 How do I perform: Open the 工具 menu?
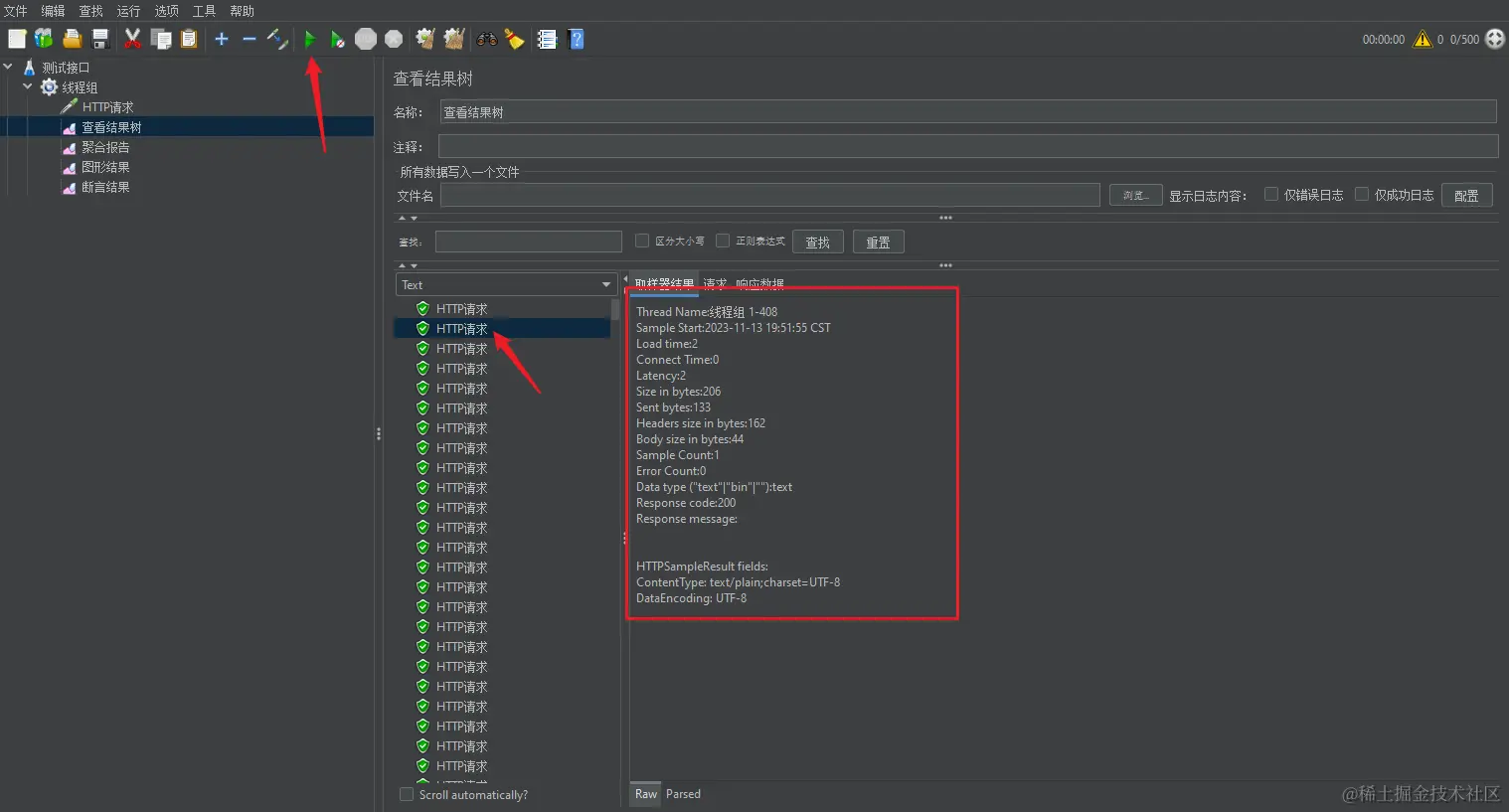[204, 11]
